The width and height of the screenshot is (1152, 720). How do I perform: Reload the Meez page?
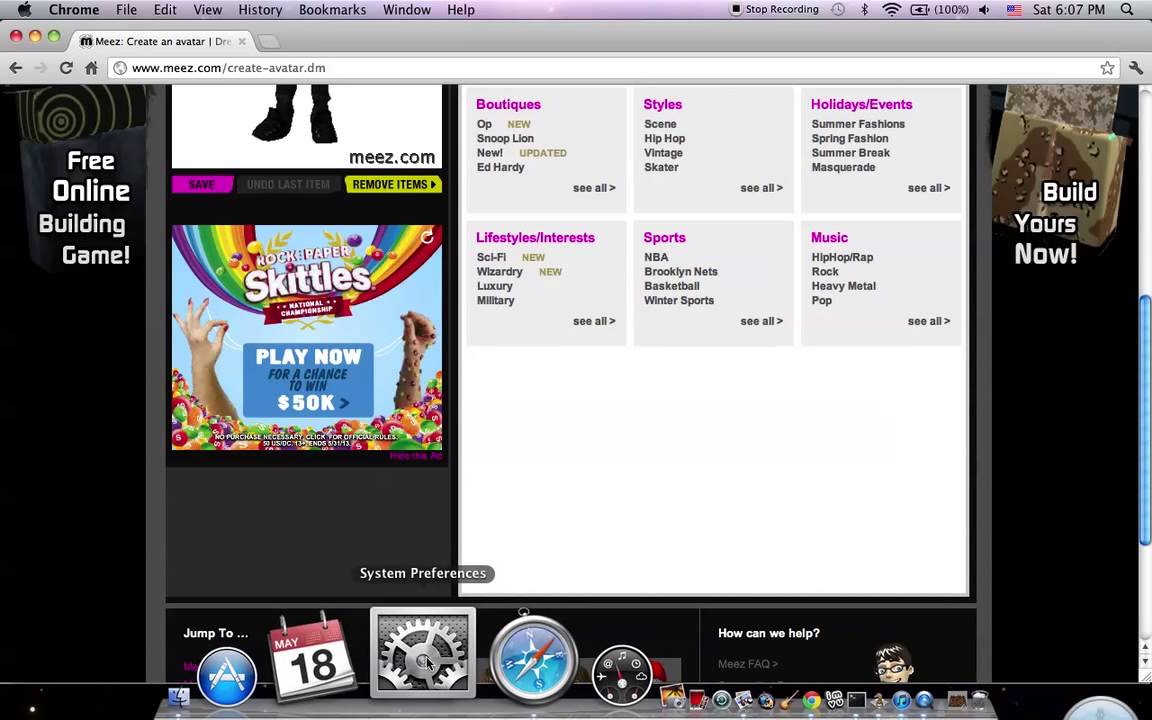pyautogui.click(x=65, y=68)
